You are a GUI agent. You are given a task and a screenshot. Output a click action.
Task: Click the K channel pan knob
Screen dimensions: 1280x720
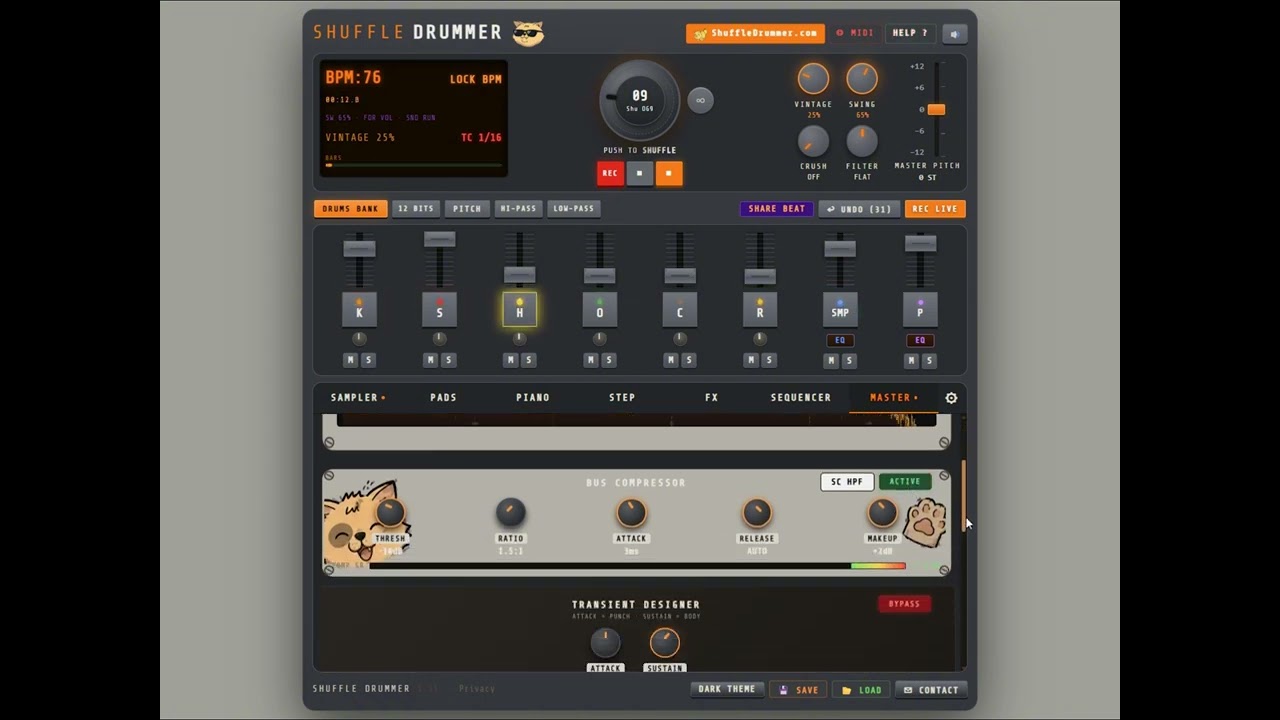point(359,339)
